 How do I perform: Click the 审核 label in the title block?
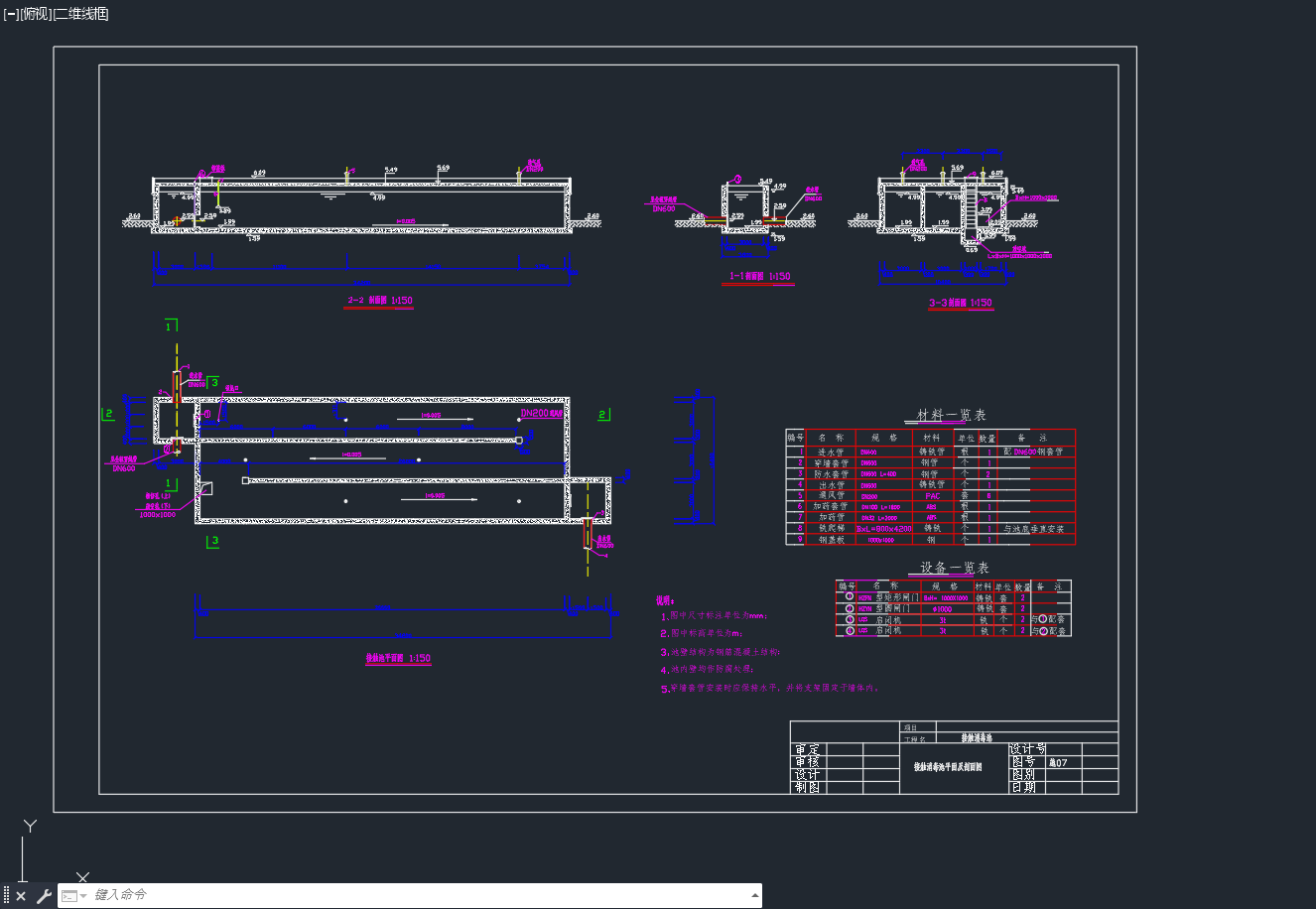point(807,762)
